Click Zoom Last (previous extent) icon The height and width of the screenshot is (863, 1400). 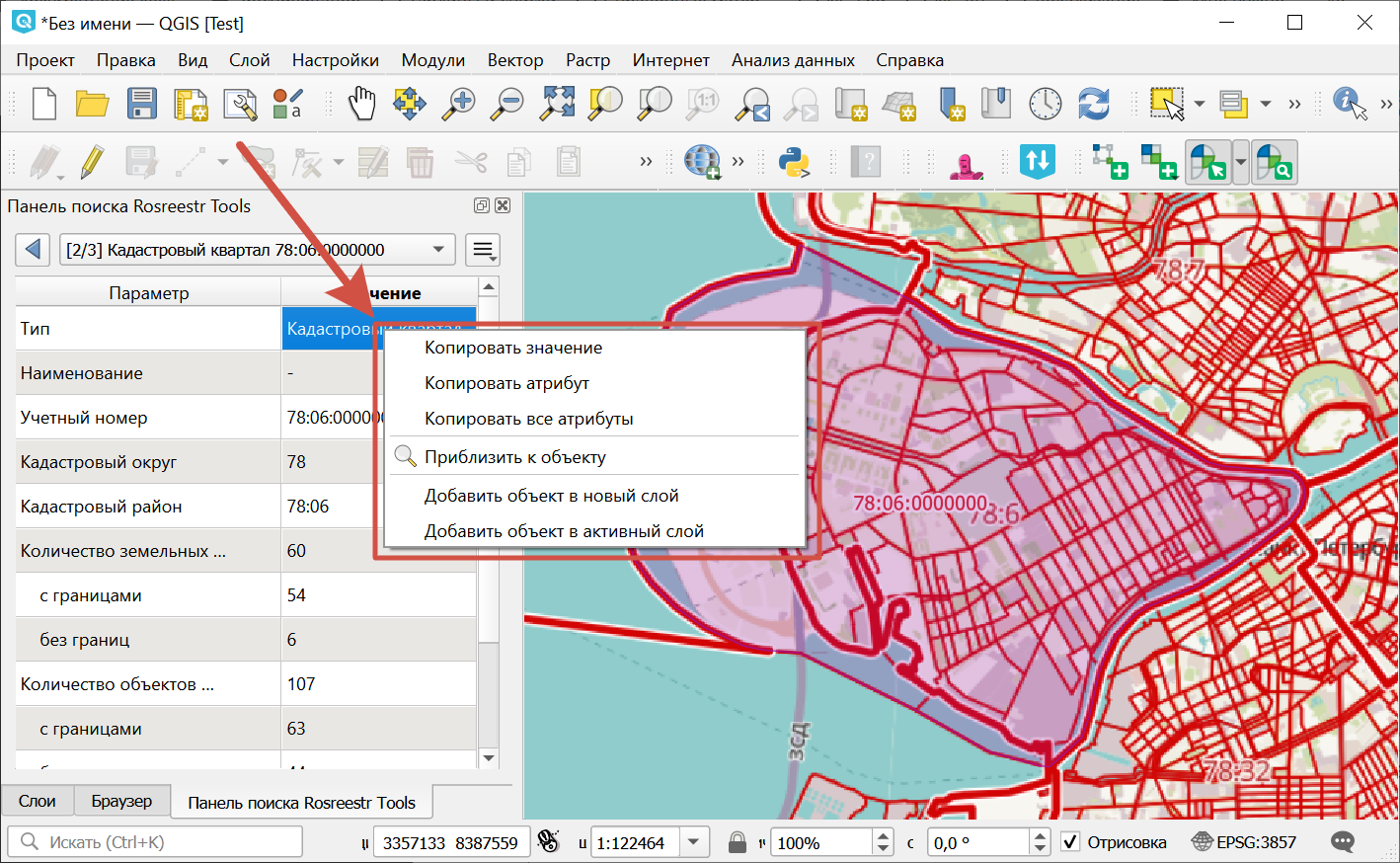click(x=752, y=103)
